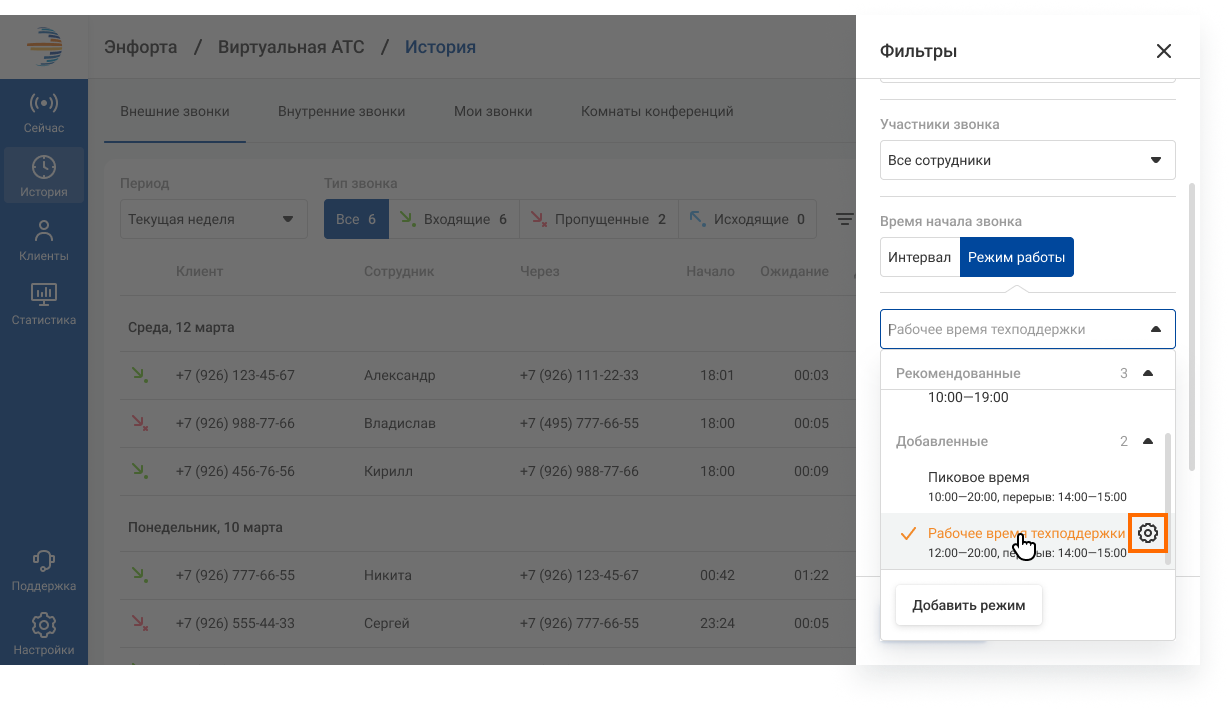Collapse the Добавленные group
This screenshot has width=1230, height=710.
tap(1147, 441)
